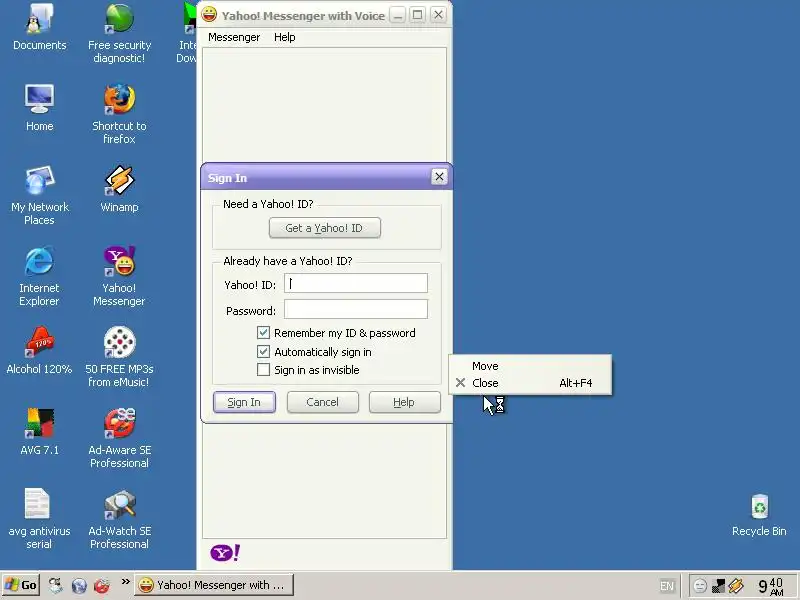This screenshot has height=600, width=800.
Task: Launch Yahoo! Messenger desktop shortcut
Action: (x=119, y=276)
